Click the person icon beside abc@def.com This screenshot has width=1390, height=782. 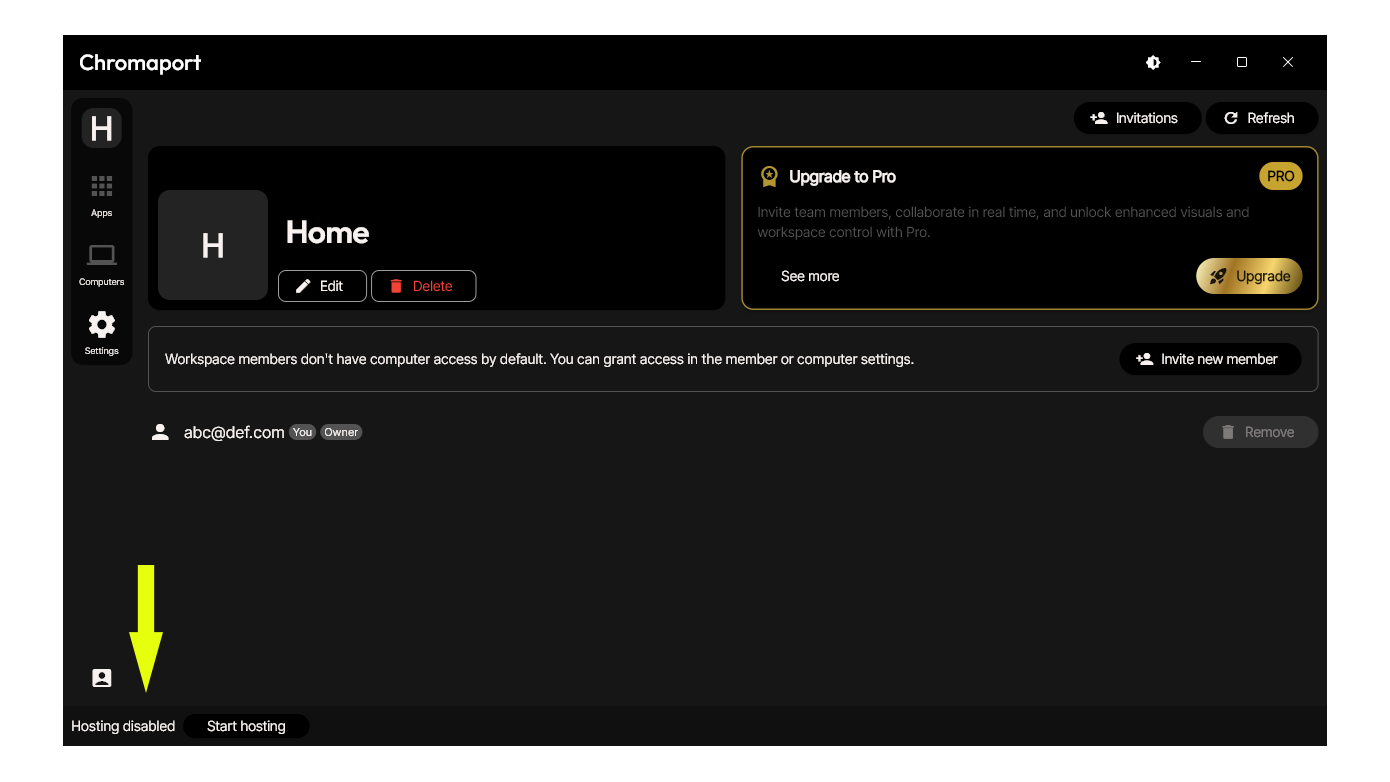(160, 432)
